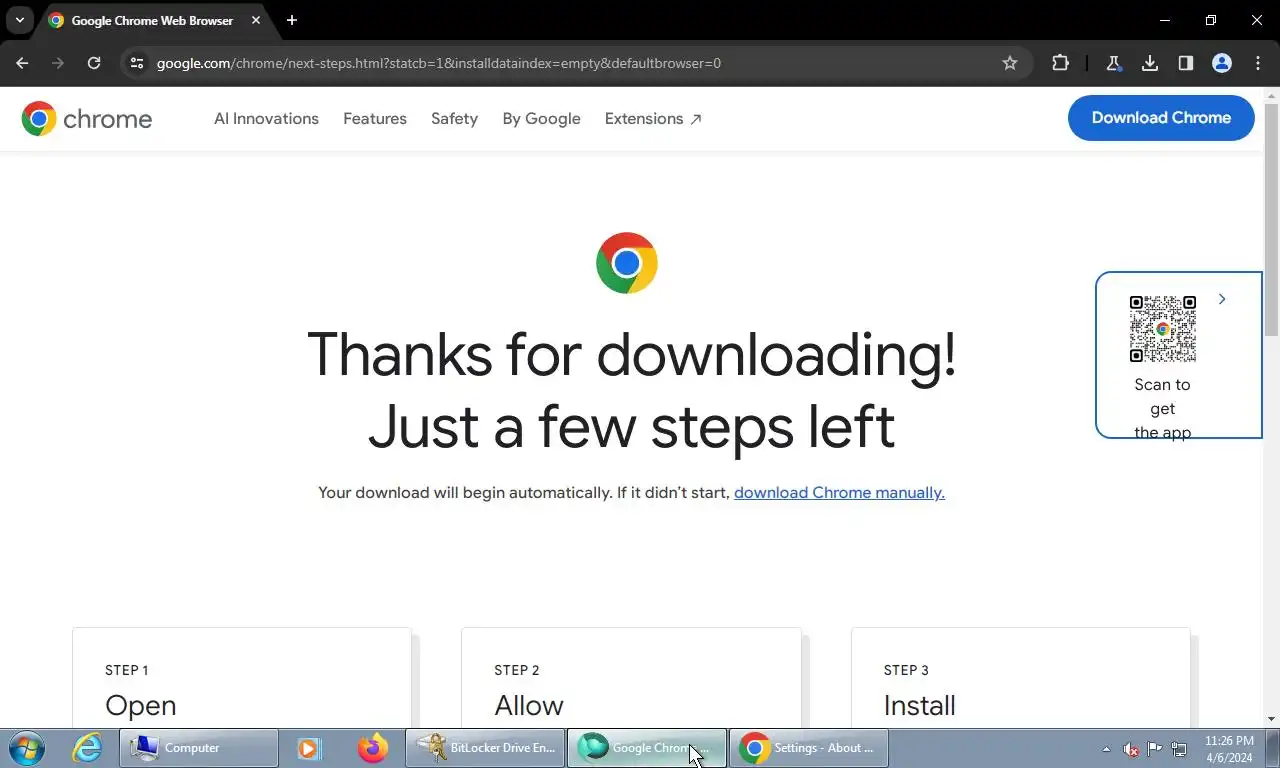
Task: Open Action Center flag icon
Action: (1155, 749)
